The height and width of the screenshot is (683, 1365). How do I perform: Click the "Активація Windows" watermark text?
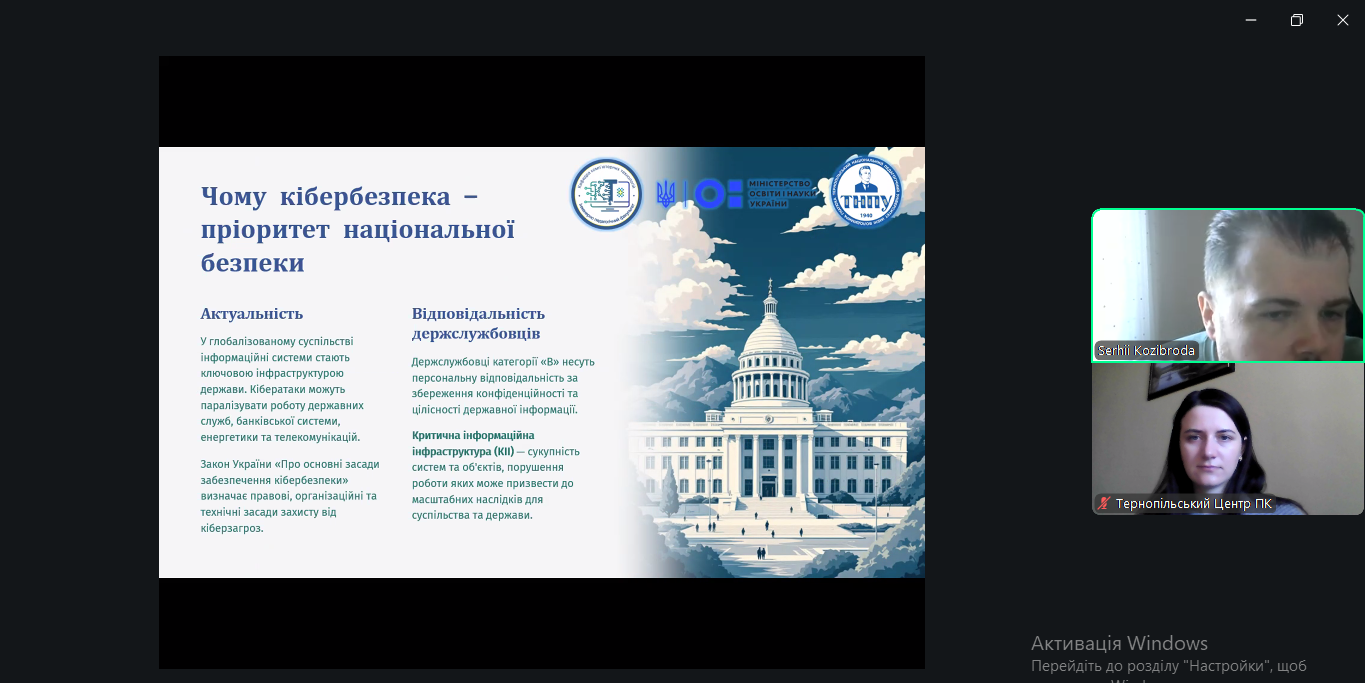(1119, 643)
